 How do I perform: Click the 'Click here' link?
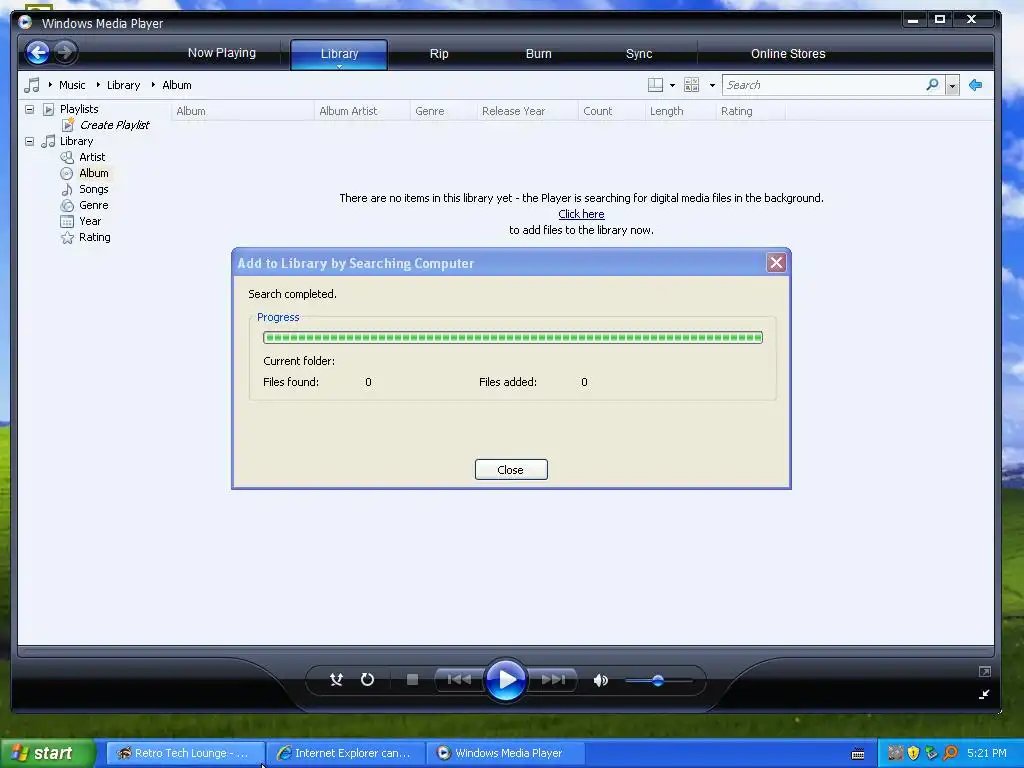click(581, 214)
